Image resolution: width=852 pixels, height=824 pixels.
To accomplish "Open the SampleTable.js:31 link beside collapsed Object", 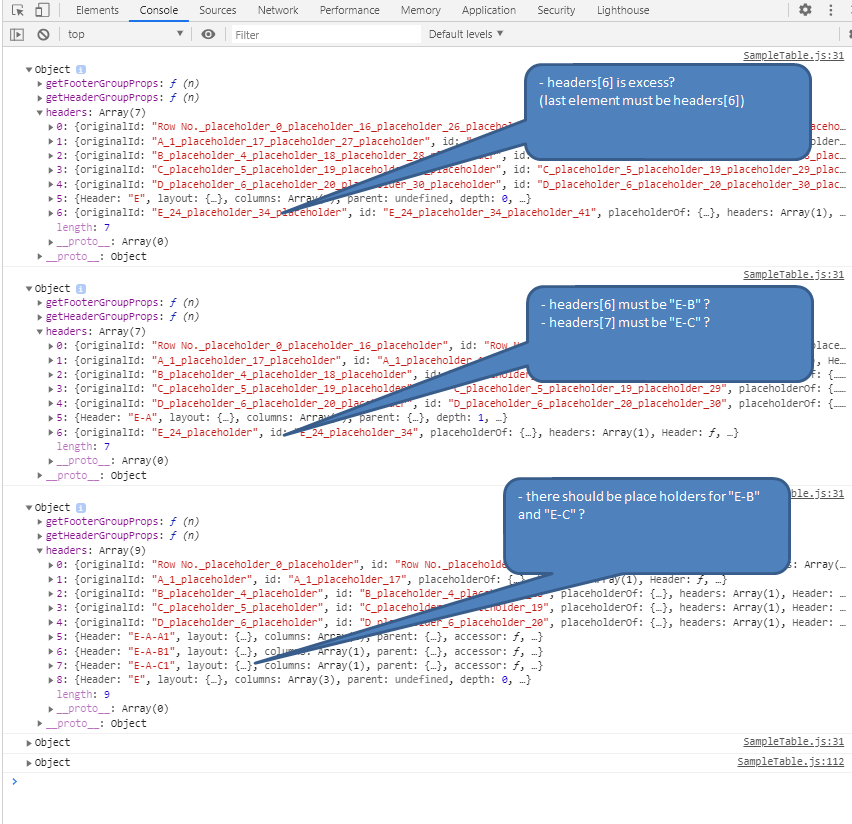I will coord(793,741).
